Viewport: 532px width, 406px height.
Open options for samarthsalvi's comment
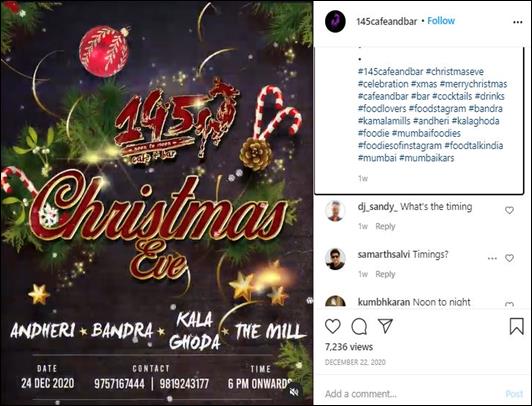(x=492, y=258)
